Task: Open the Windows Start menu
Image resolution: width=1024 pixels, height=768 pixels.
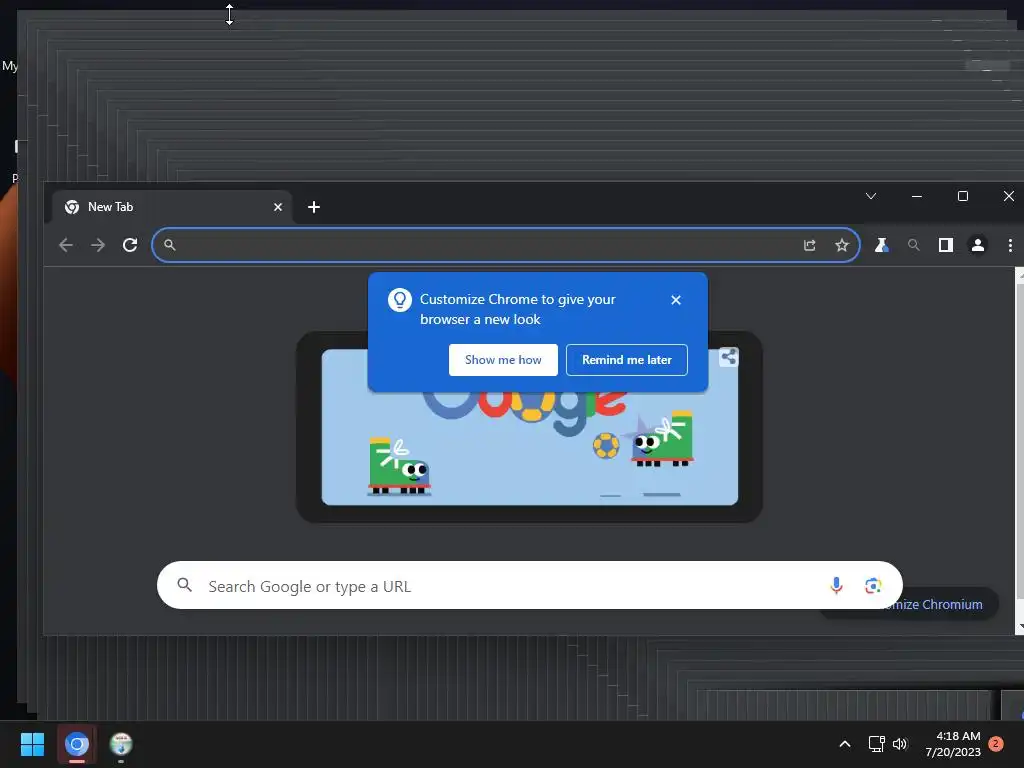Action: tap(32, 744)
